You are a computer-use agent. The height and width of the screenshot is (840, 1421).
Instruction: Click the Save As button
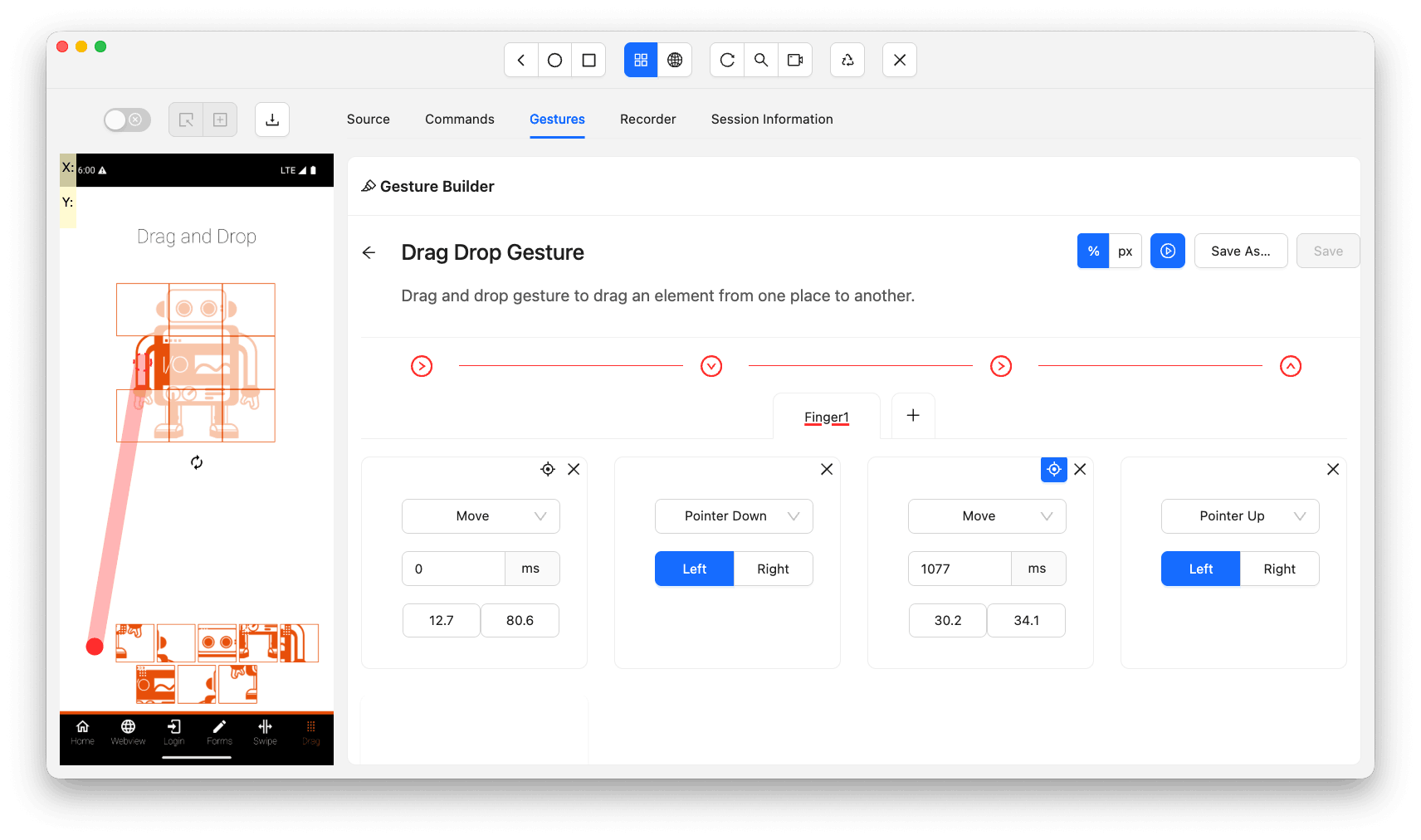tap(1241, 251)
